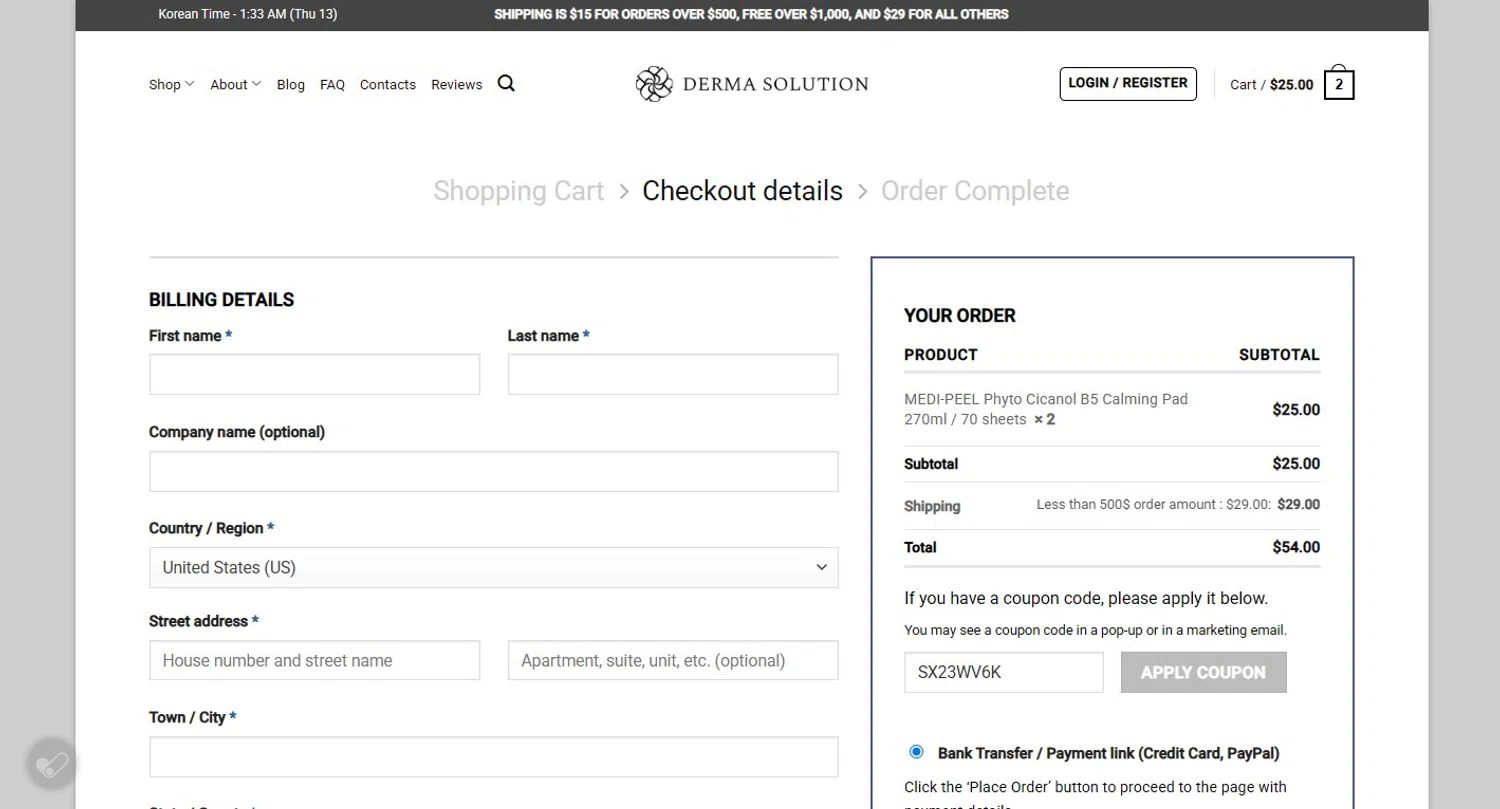Click the Apply Coupon button
This screenshot has height=809, width=1500.
pyautogui.click(x=1204, y=672)
